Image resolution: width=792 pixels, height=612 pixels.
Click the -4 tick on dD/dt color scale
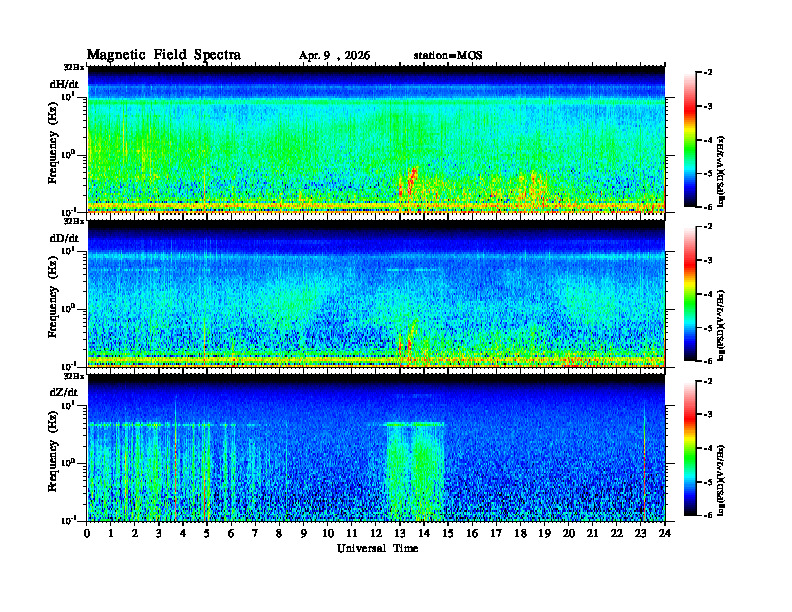click(708, 294)
